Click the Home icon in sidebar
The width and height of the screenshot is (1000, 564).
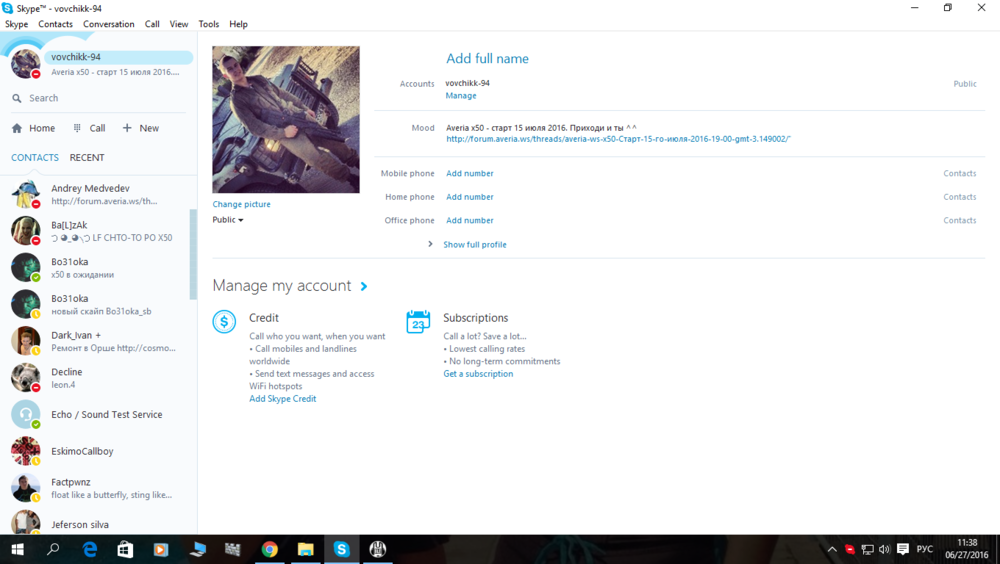17,128
